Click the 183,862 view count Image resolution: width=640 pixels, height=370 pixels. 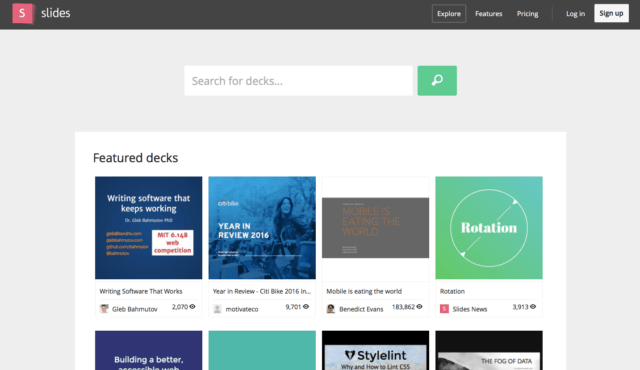pyautogui.click(x=403, y=307)
